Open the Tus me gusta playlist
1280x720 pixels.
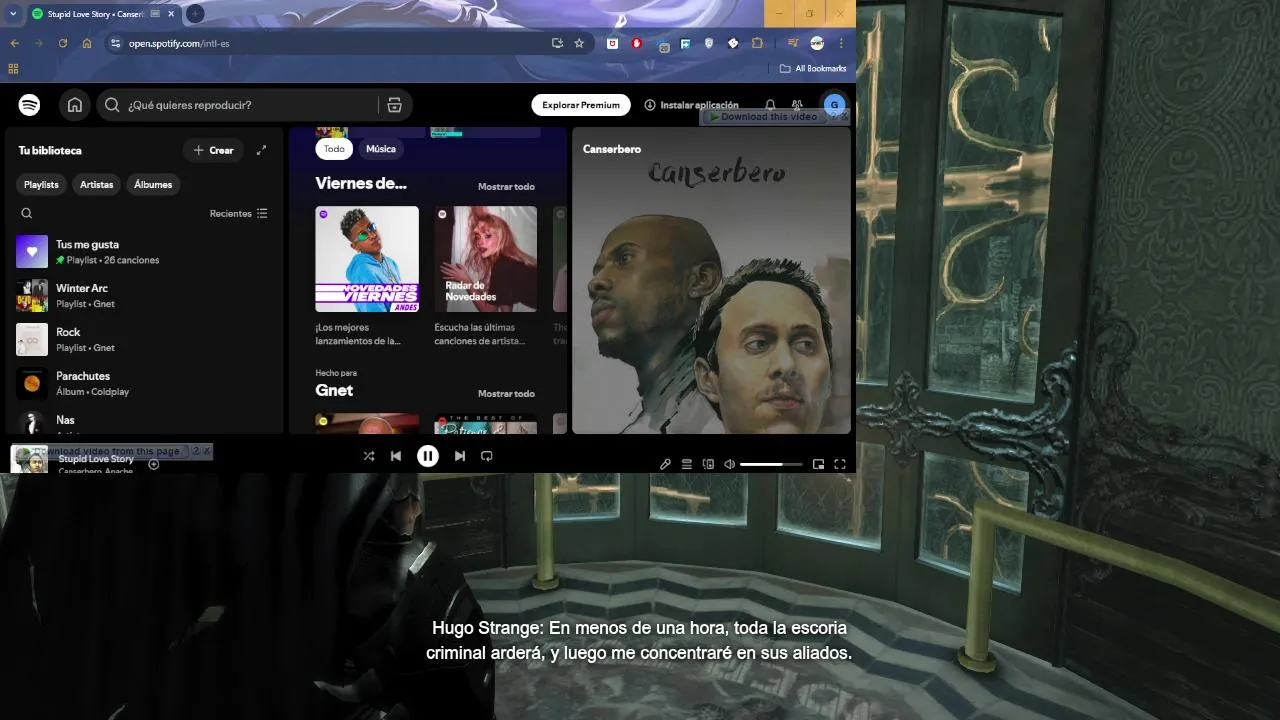[145, 252]
